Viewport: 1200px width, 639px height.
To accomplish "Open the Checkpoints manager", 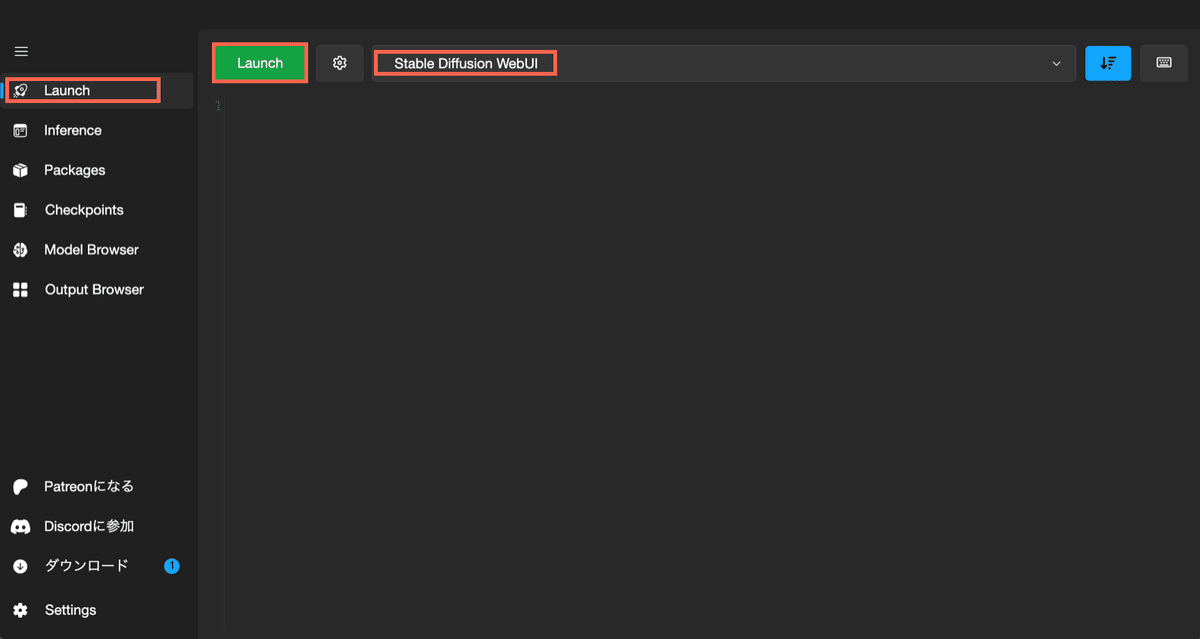I will [83, 210].
